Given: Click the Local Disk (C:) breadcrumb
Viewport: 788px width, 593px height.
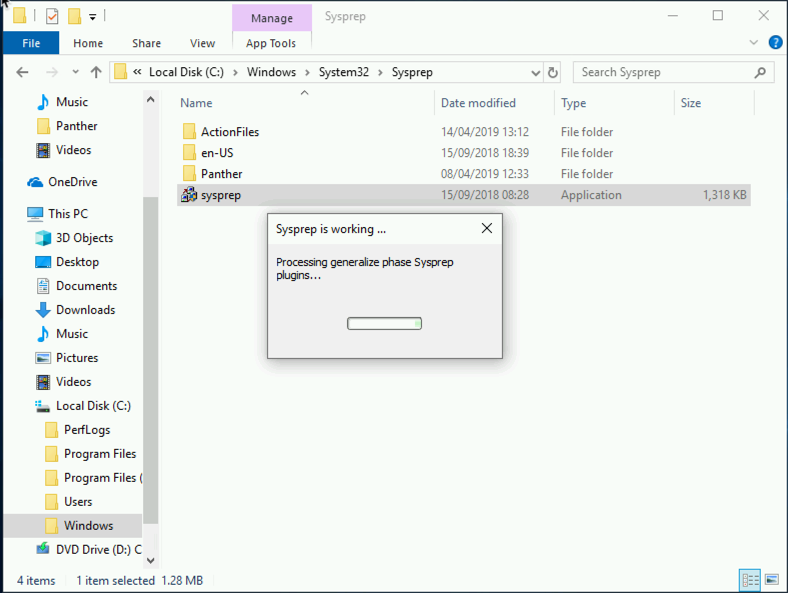Looking at the screenshot, I should (186, 72).
